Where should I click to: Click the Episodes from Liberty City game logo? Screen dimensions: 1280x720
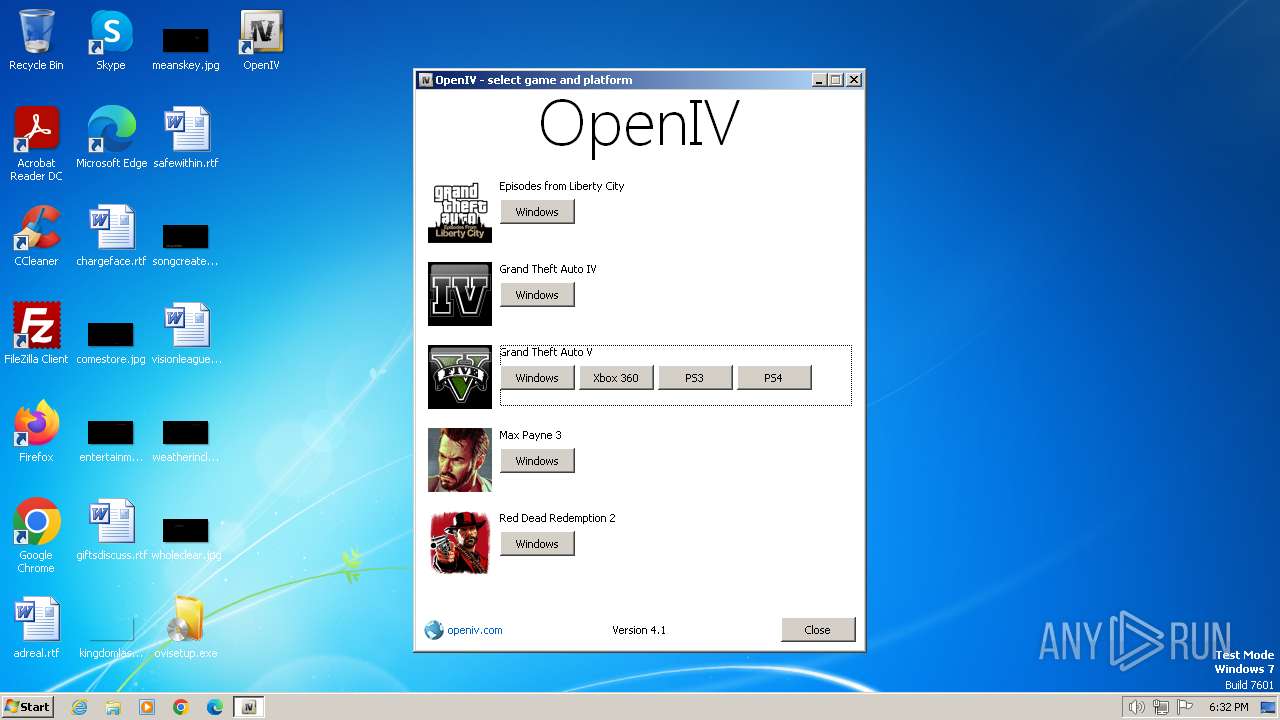(460, 211)
